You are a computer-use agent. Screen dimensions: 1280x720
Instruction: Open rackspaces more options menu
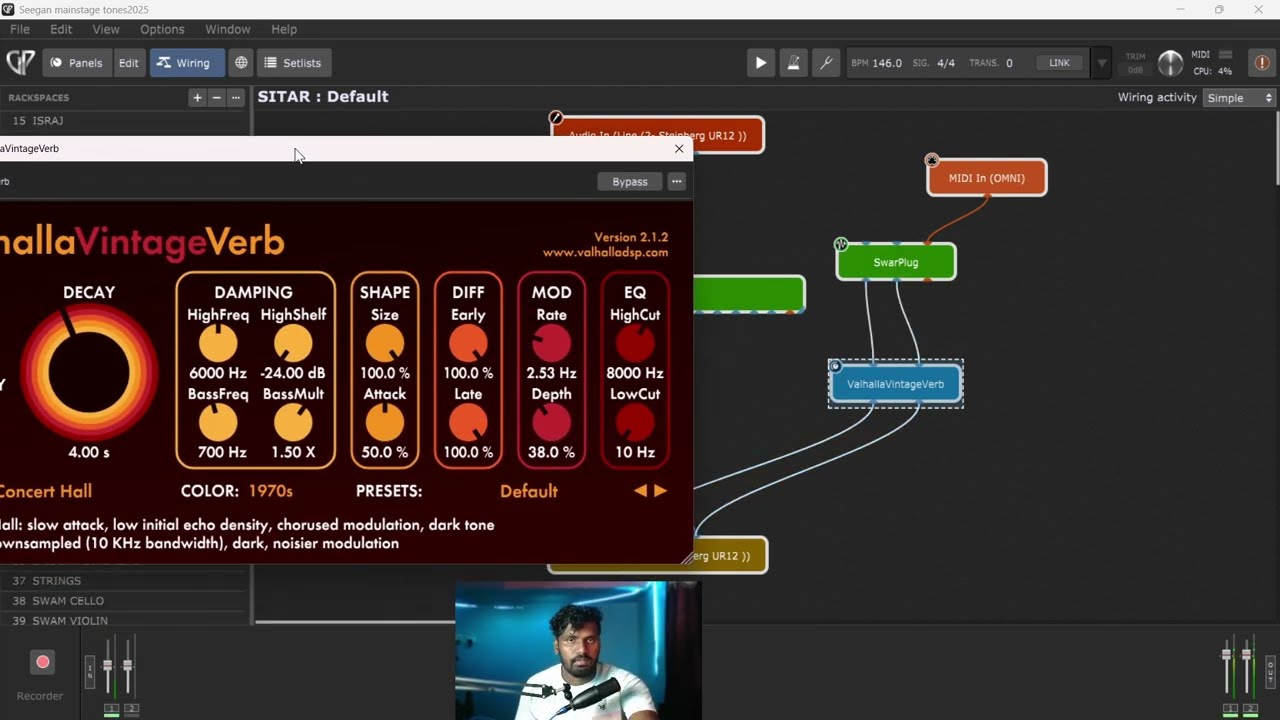[235, 97]
